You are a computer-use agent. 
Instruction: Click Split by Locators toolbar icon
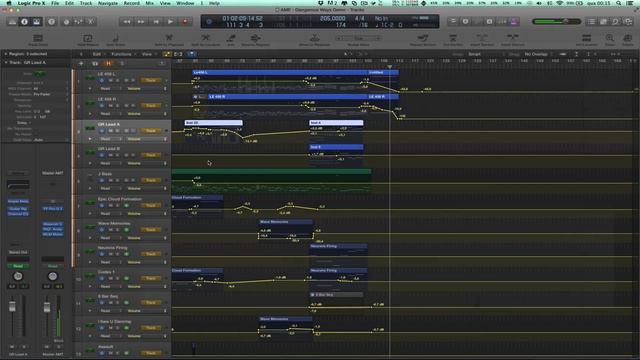pos(205,40)
